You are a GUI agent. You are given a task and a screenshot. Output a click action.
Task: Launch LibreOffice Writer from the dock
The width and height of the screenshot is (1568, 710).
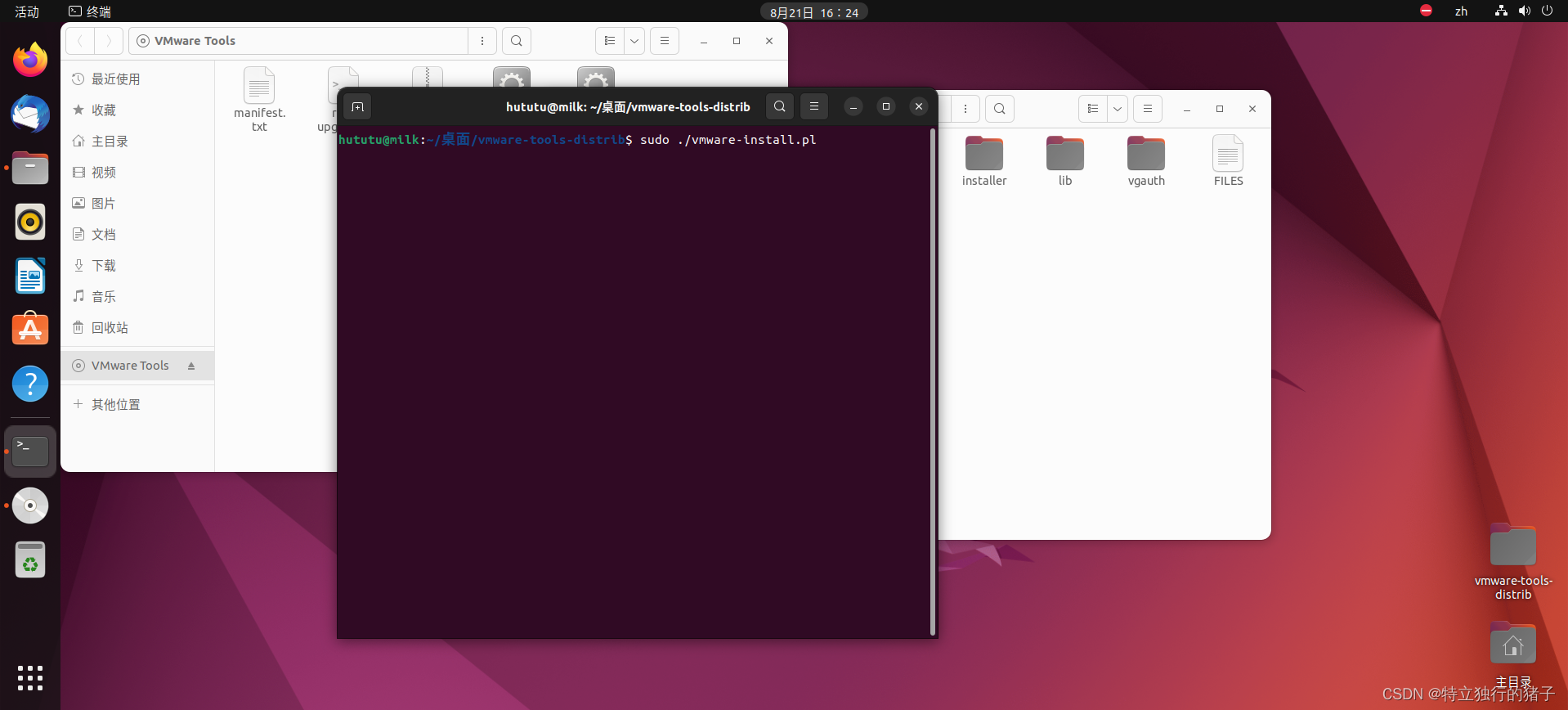point(30,276)
